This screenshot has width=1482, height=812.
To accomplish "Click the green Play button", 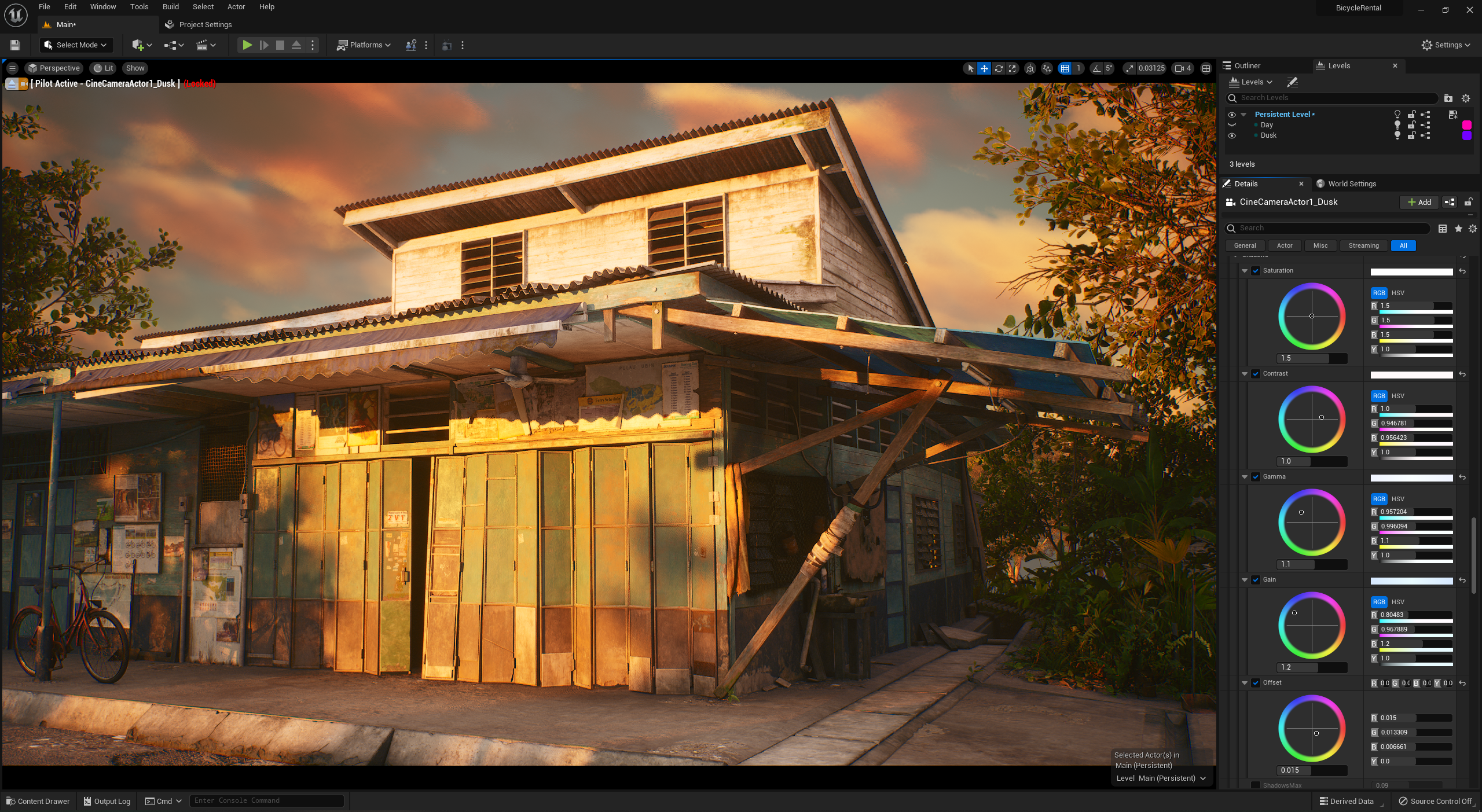I will coord(247,45).
